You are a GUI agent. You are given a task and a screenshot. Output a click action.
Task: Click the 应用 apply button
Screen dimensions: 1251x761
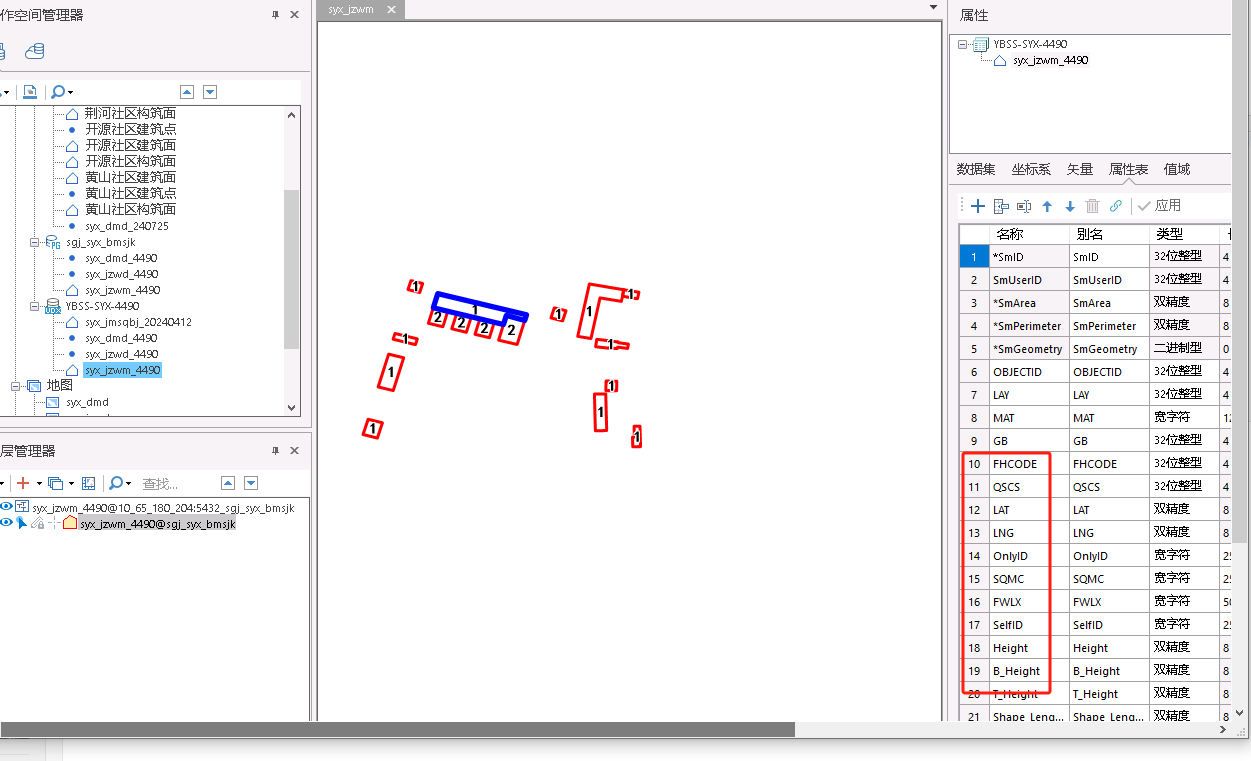pos(1159,206)
